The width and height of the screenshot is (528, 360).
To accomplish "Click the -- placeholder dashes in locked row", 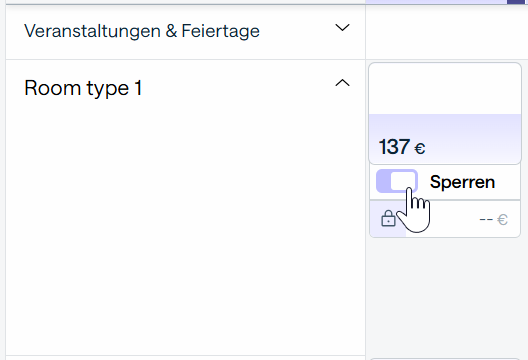I will [486, 220].
